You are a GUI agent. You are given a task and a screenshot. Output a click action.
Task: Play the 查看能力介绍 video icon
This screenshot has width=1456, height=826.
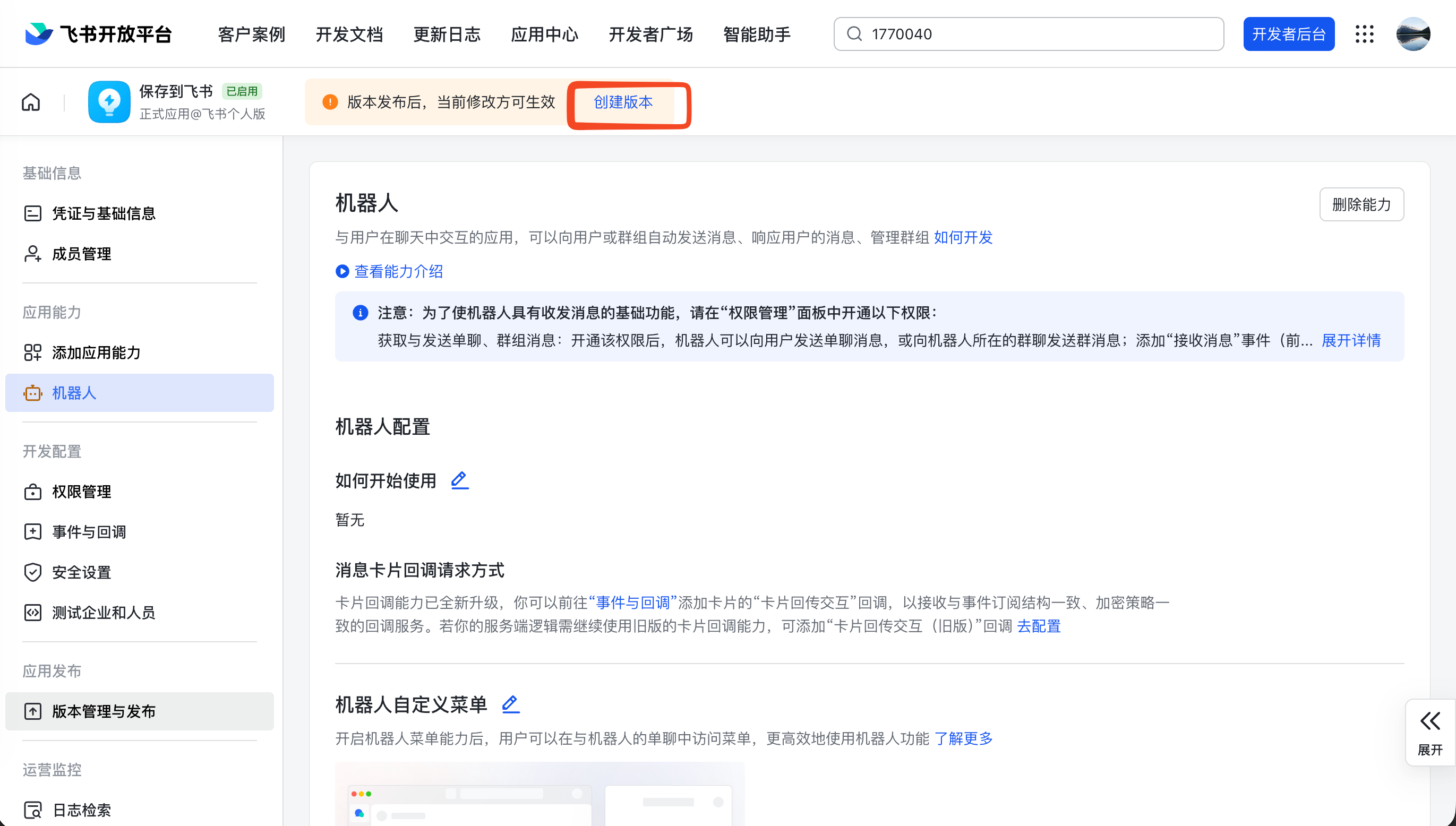tap(342, 271)
